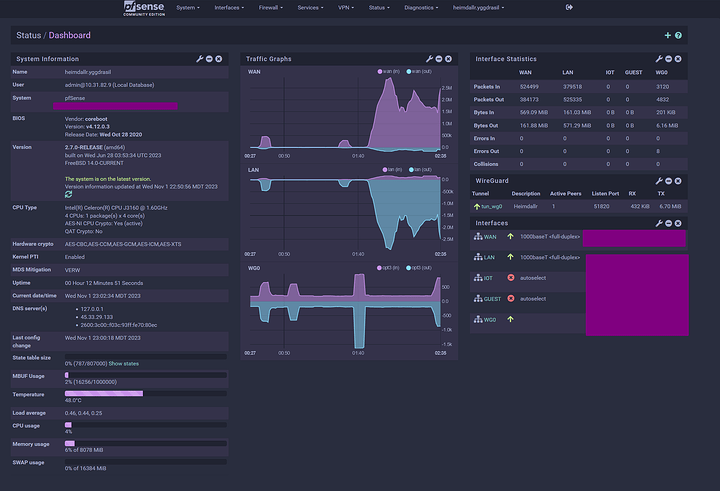The height and width of the screenshot is (491, 720).
Task: Configure System Information widget via wrench
Action: pos(200,59)
